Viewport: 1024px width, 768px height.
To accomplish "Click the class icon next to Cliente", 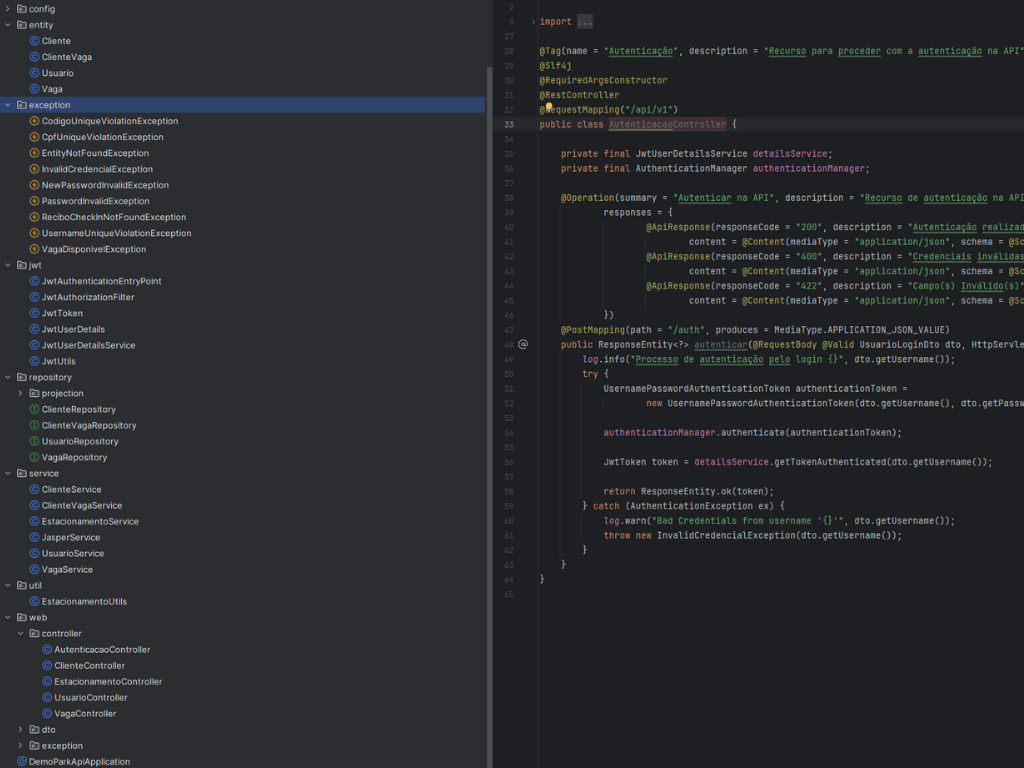I will point(35,40).
